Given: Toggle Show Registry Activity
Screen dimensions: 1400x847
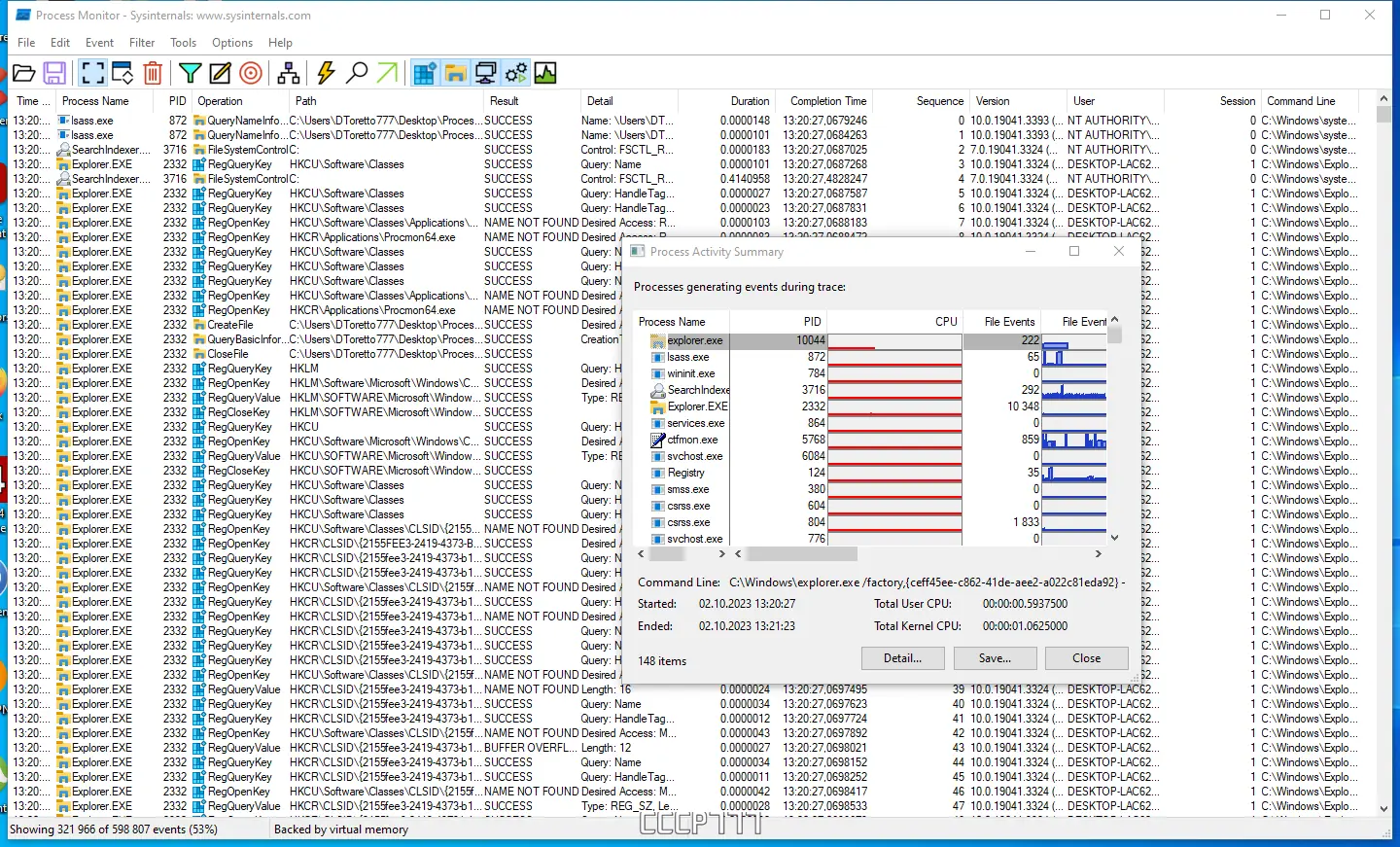Looking at the screenshot, I should pos(425,73).
